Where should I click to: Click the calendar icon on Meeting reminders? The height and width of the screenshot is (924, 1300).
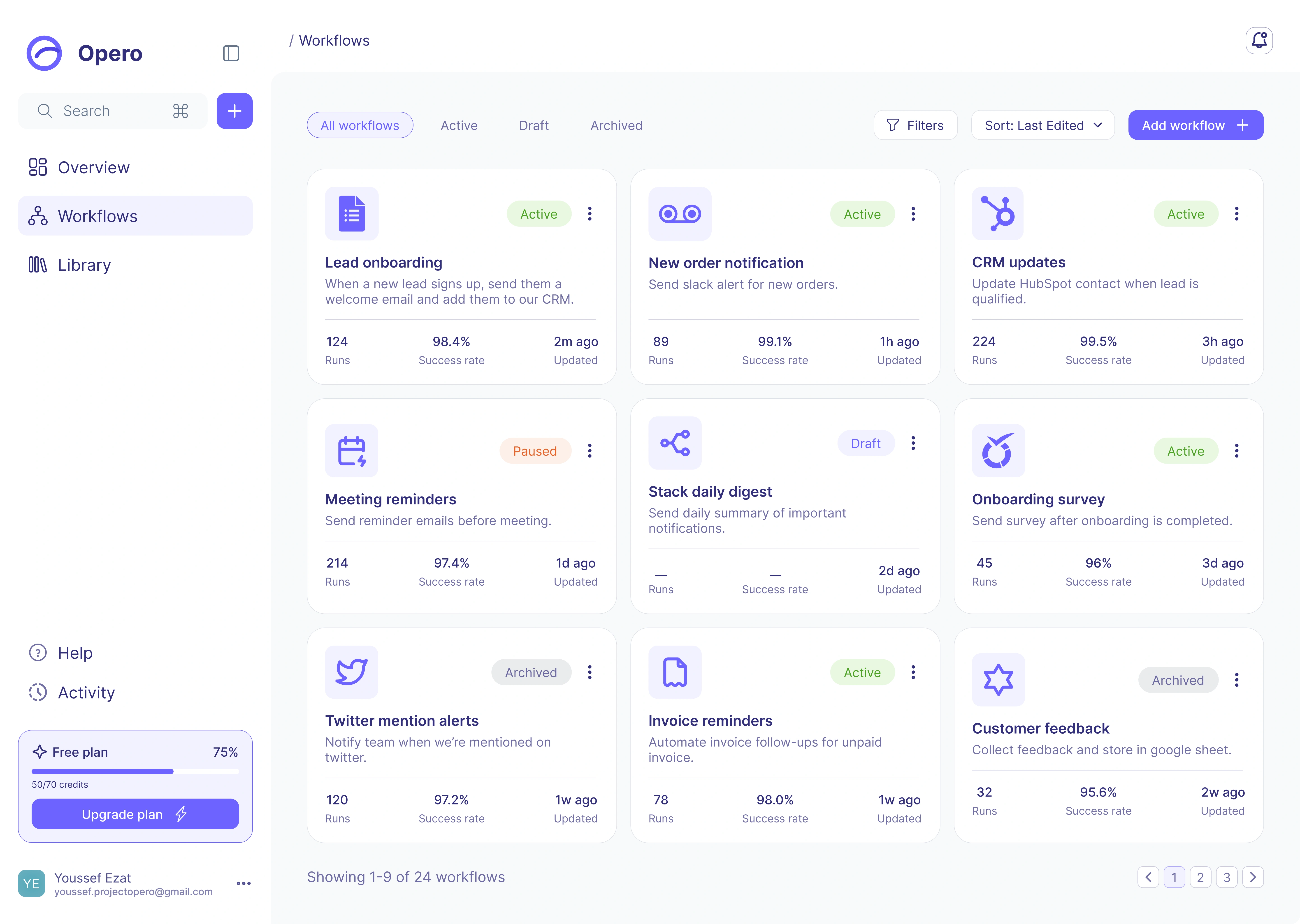(x=351, y=451)
